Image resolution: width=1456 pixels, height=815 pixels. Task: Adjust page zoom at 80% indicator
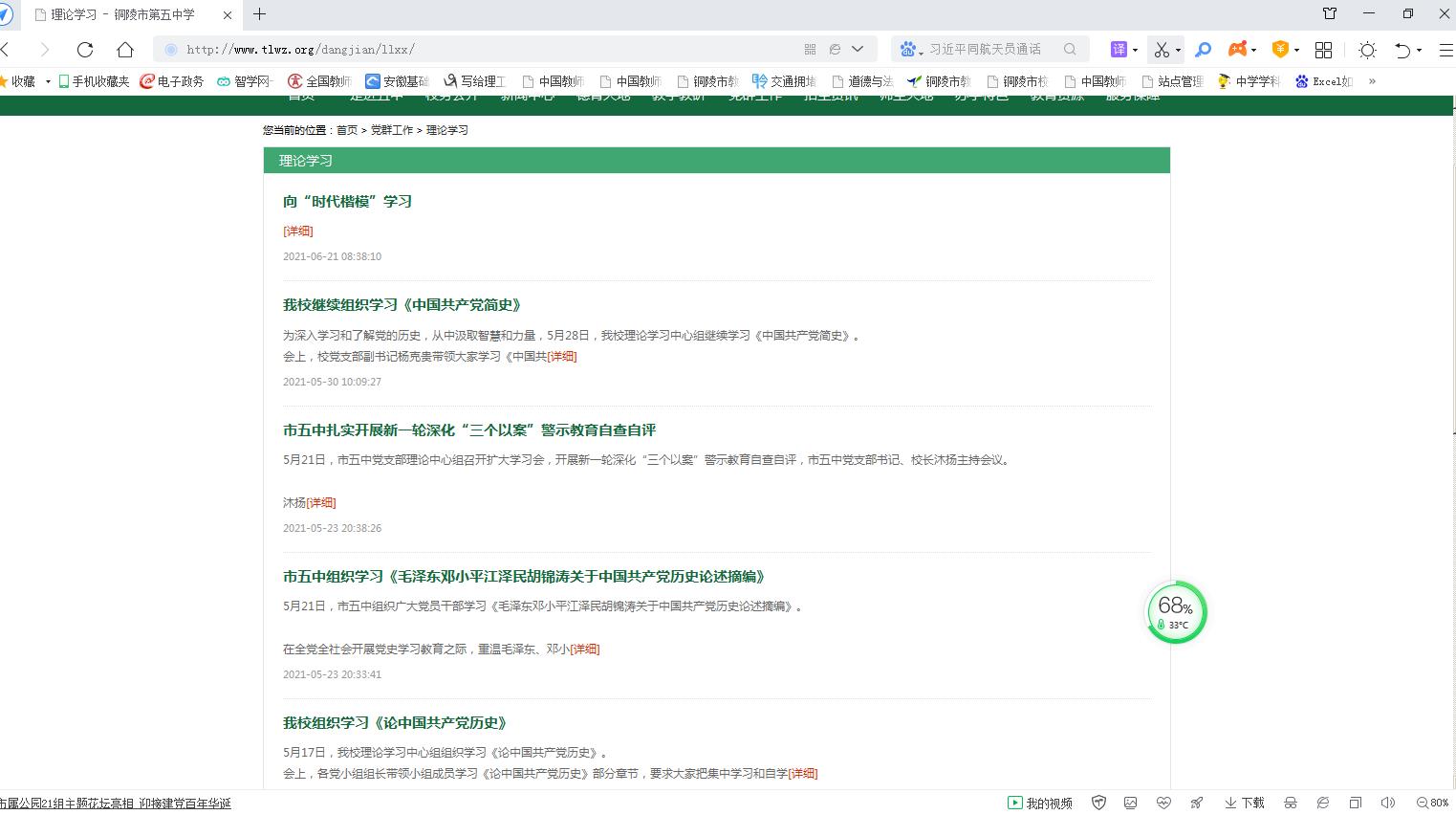[1433, 803]
